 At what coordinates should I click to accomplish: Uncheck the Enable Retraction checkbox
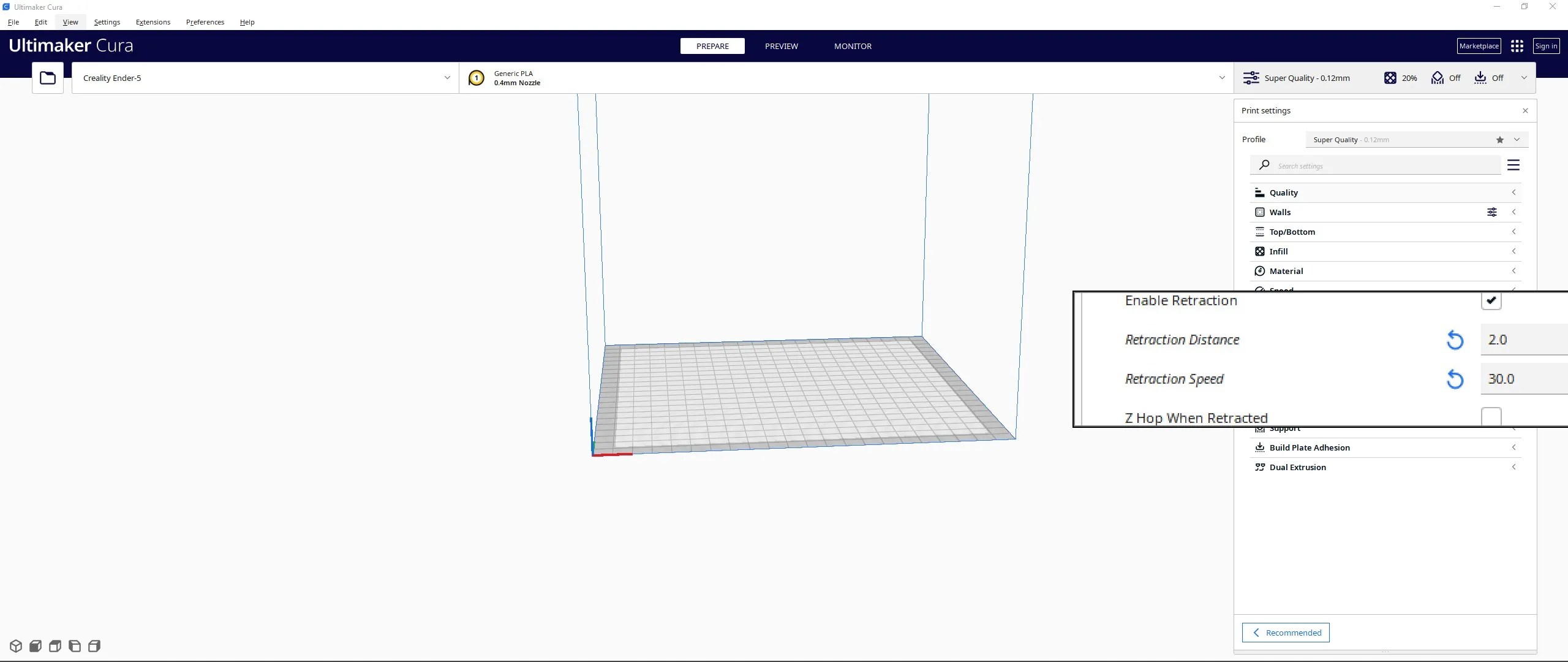coord(1491,300)
